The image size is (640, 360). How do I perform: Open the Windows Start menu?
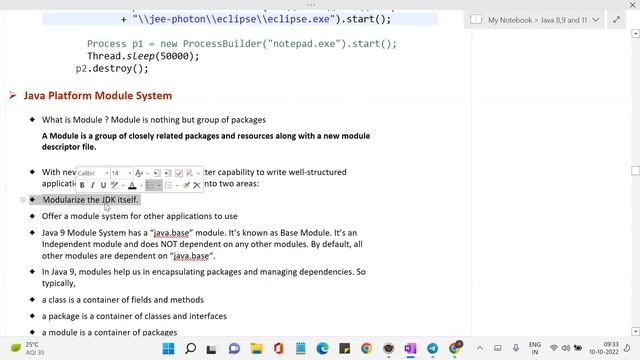[x=168, y=349]
